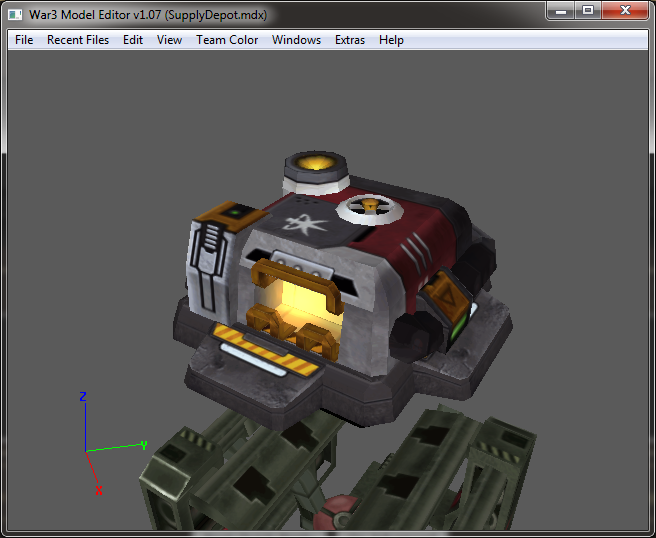This screenshot has height=538, width=656.
Task: Minimize the Model Editor window
Action: [x=561, y=10]
